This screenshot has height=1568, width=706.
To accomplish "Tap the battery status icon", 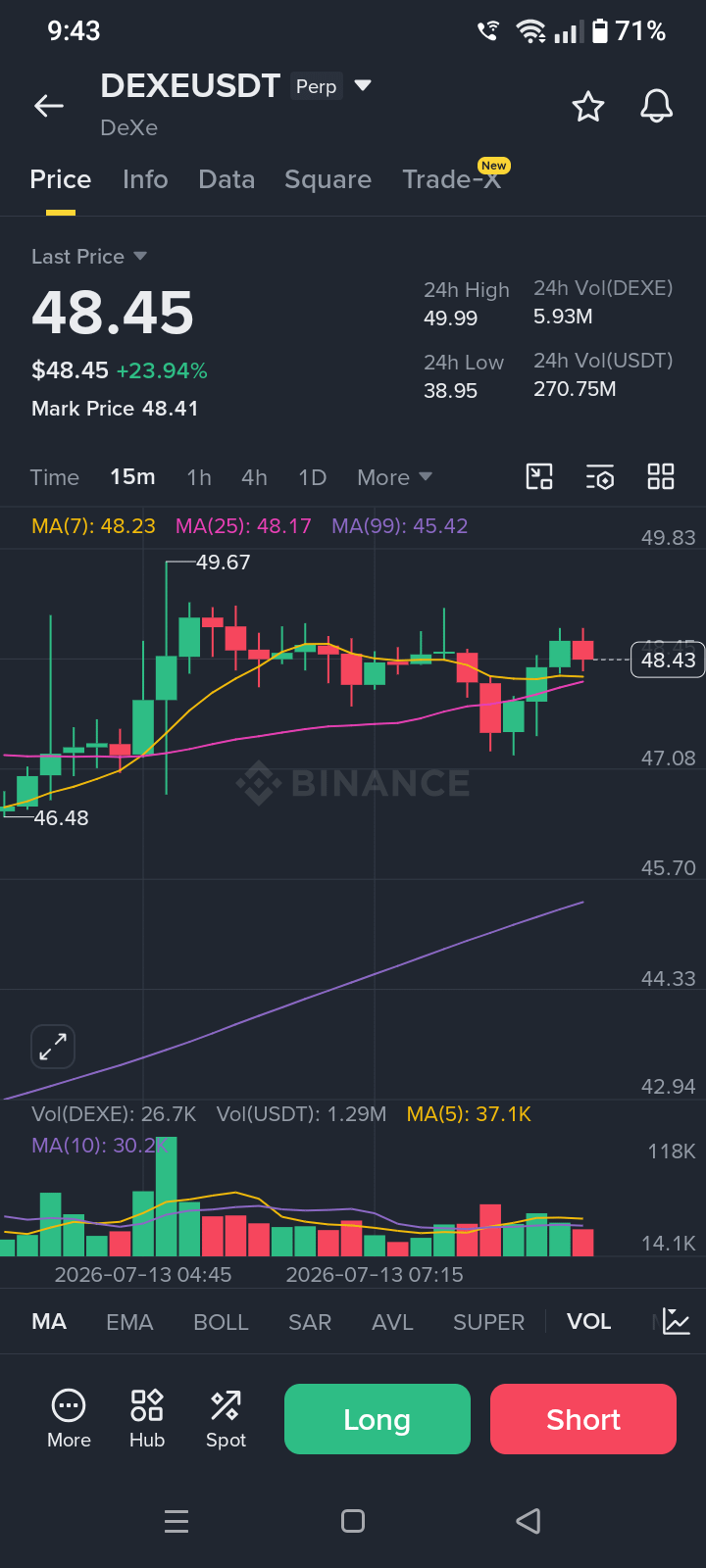I will point(600,31).
